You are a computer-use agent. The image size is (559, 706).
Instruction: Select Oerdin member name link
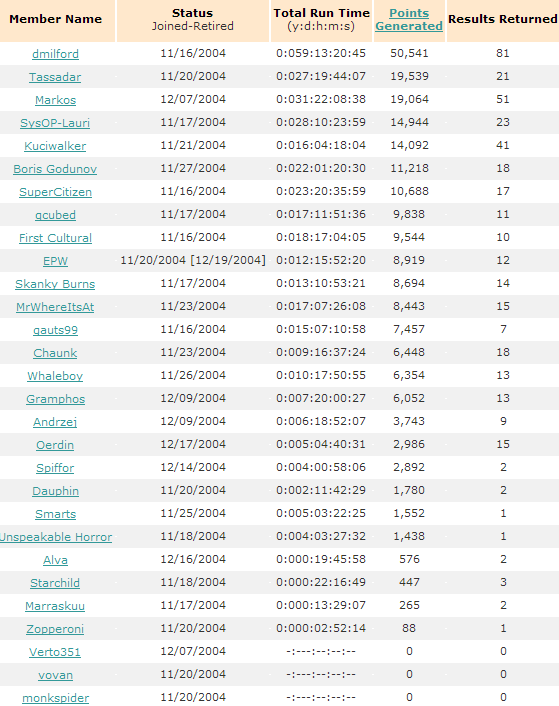point(55,445)
